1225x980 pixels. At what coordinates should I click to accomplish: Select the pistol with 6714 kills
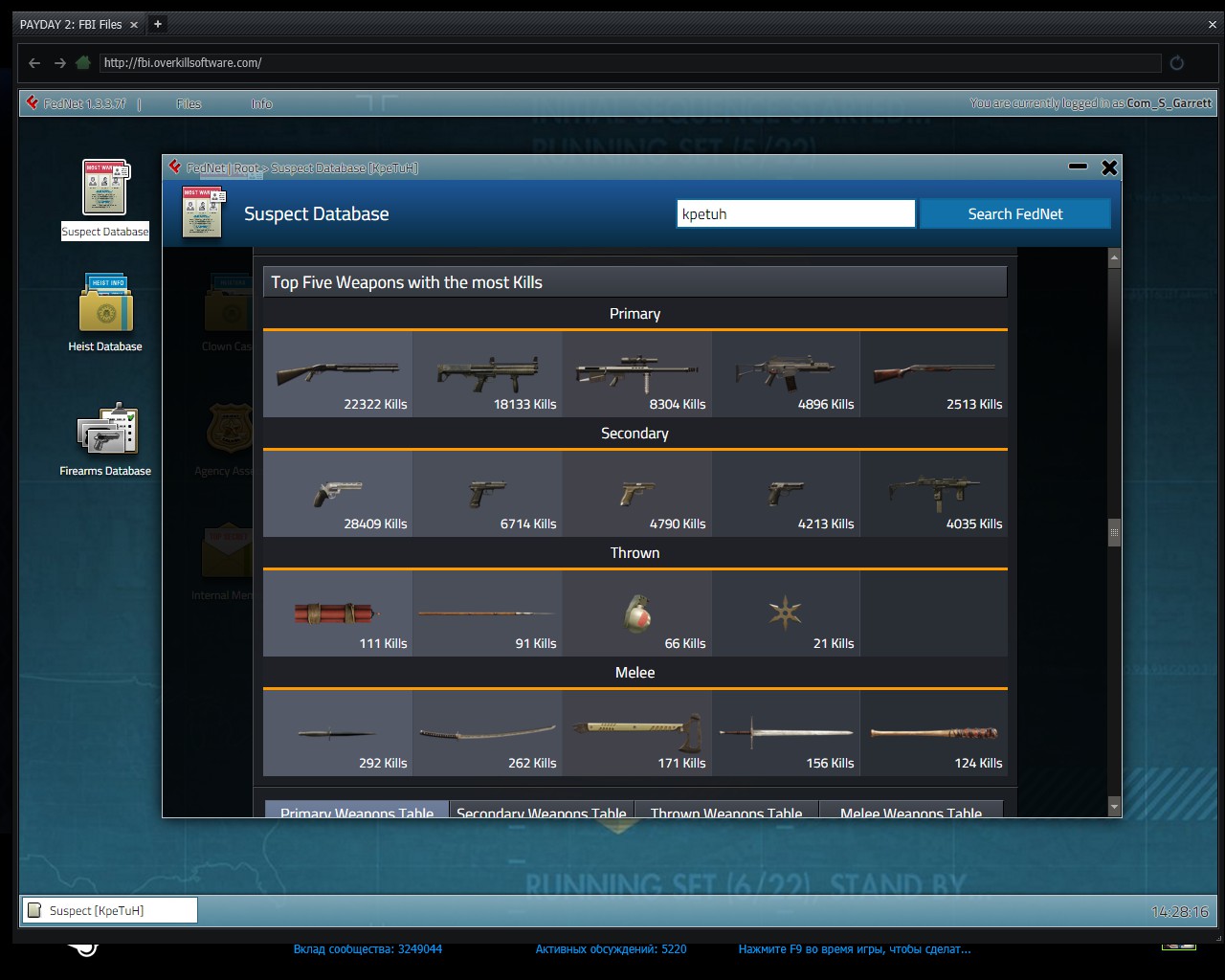[487, 494]
